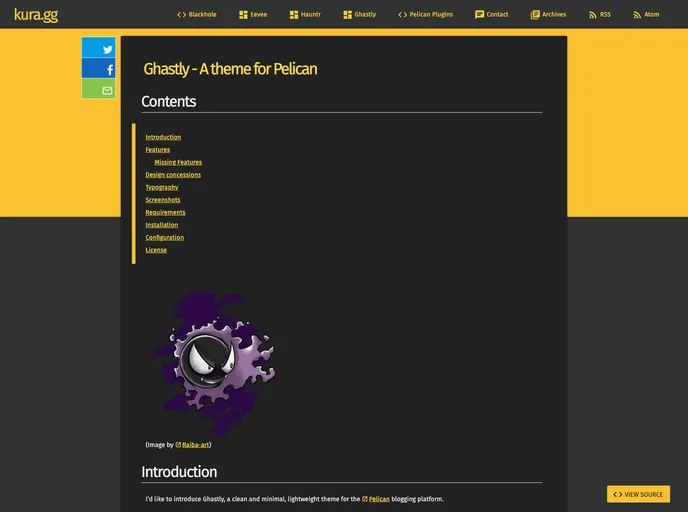Click the grid icon beside Hauntr

[294, 15]
